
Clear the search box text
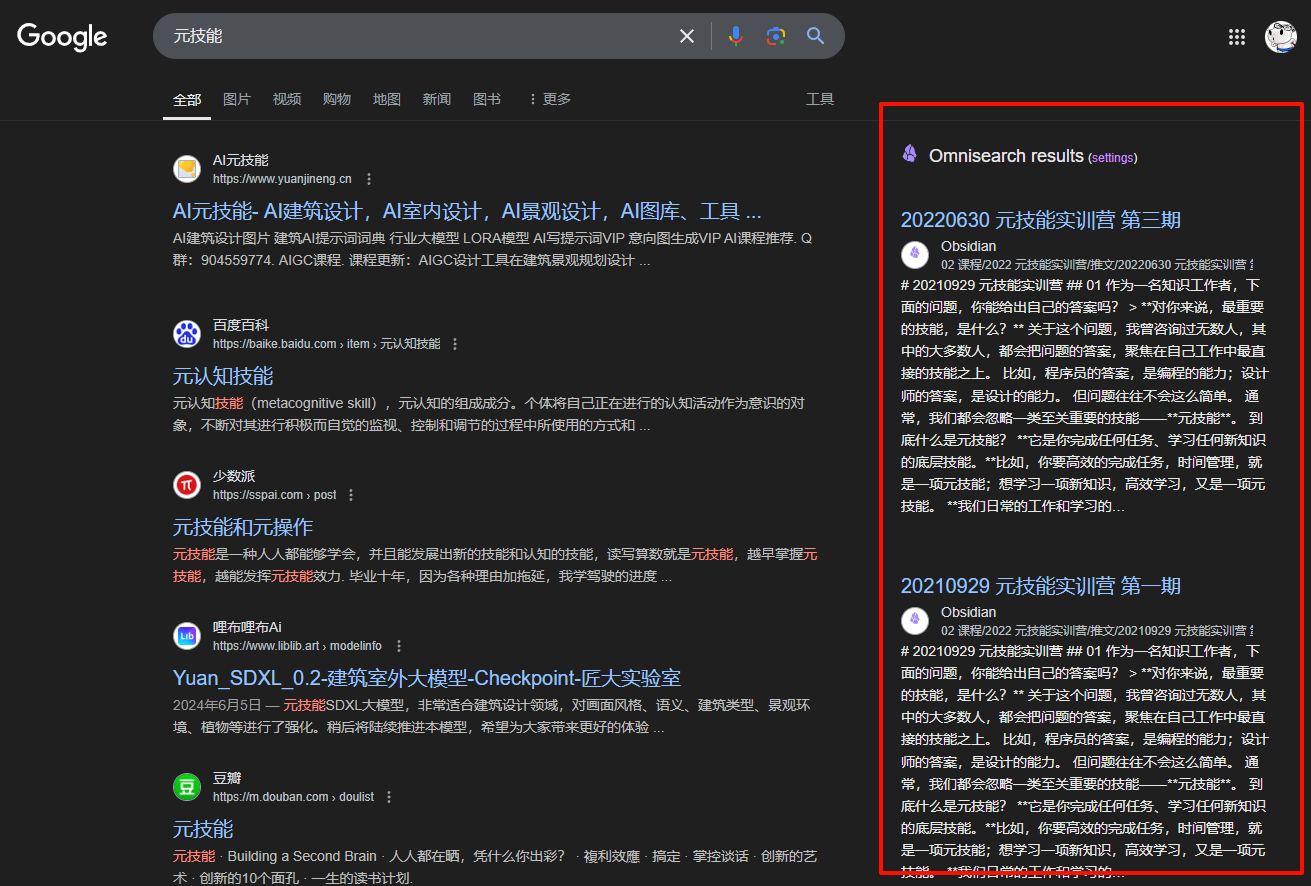(x=687, y=36)
